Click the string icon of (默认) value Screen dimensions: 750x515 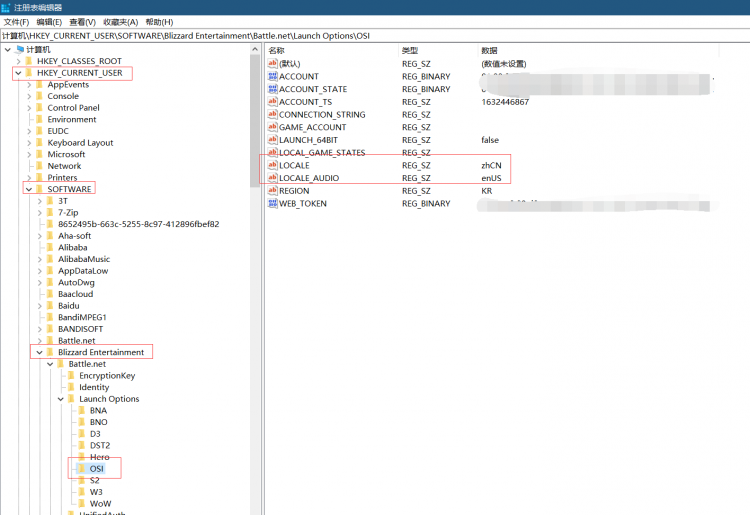click(x=273, y=64)
